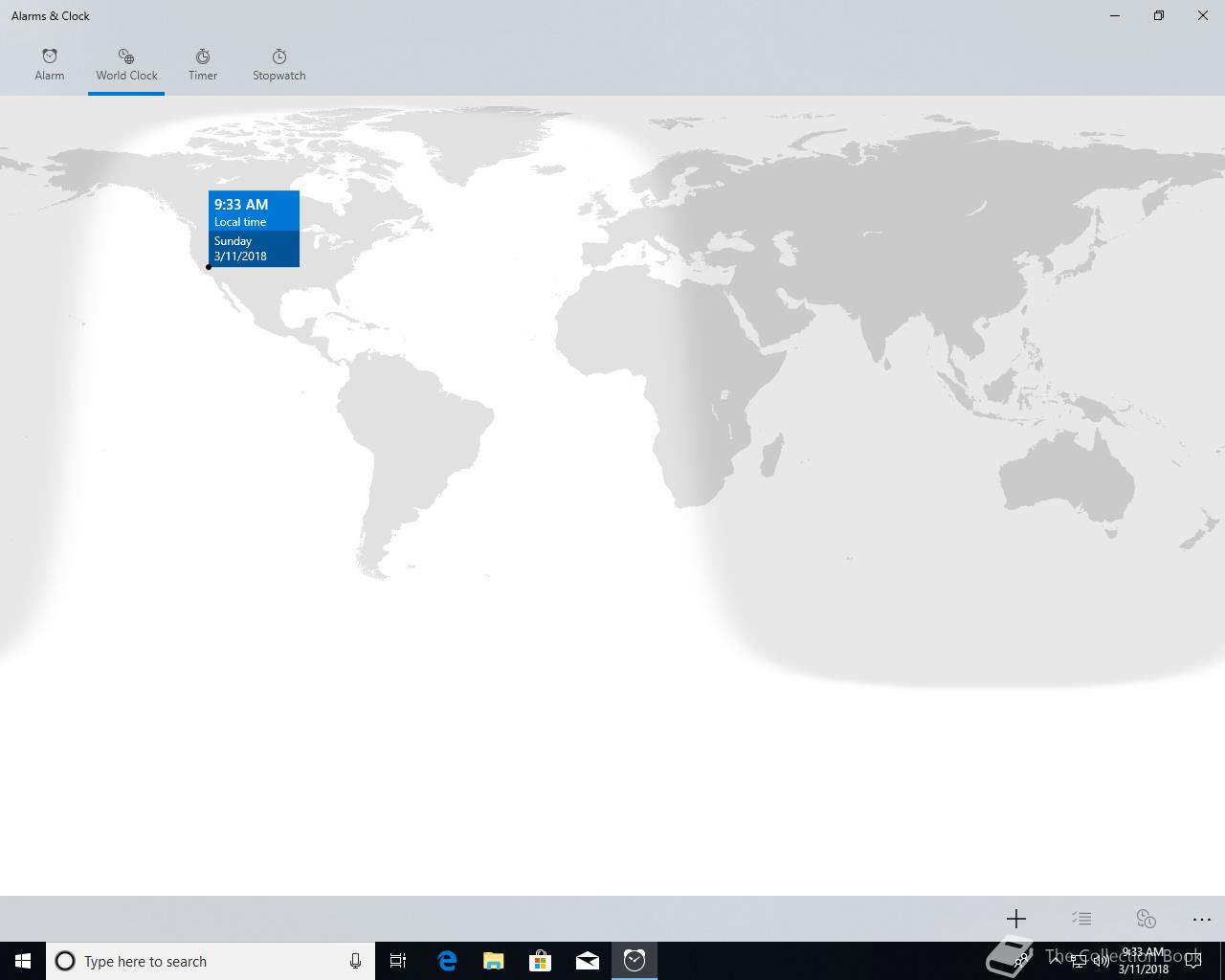The image size is (1225, 980).
Task: Add a new clock with plus icon
Action: pyautogui.click(x=1016, y=919)
